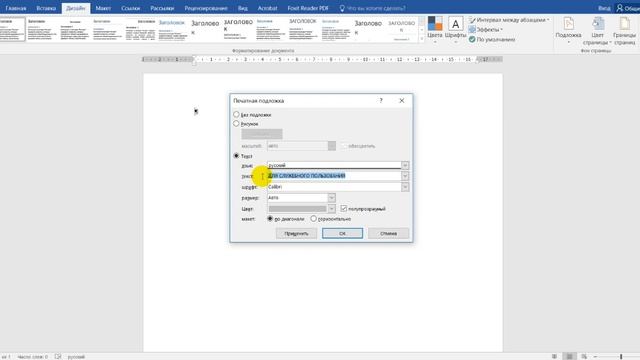This screenshot has height=360, width=640.
Task: Click the gray watermark color swatch
Action: pos(298,209)
